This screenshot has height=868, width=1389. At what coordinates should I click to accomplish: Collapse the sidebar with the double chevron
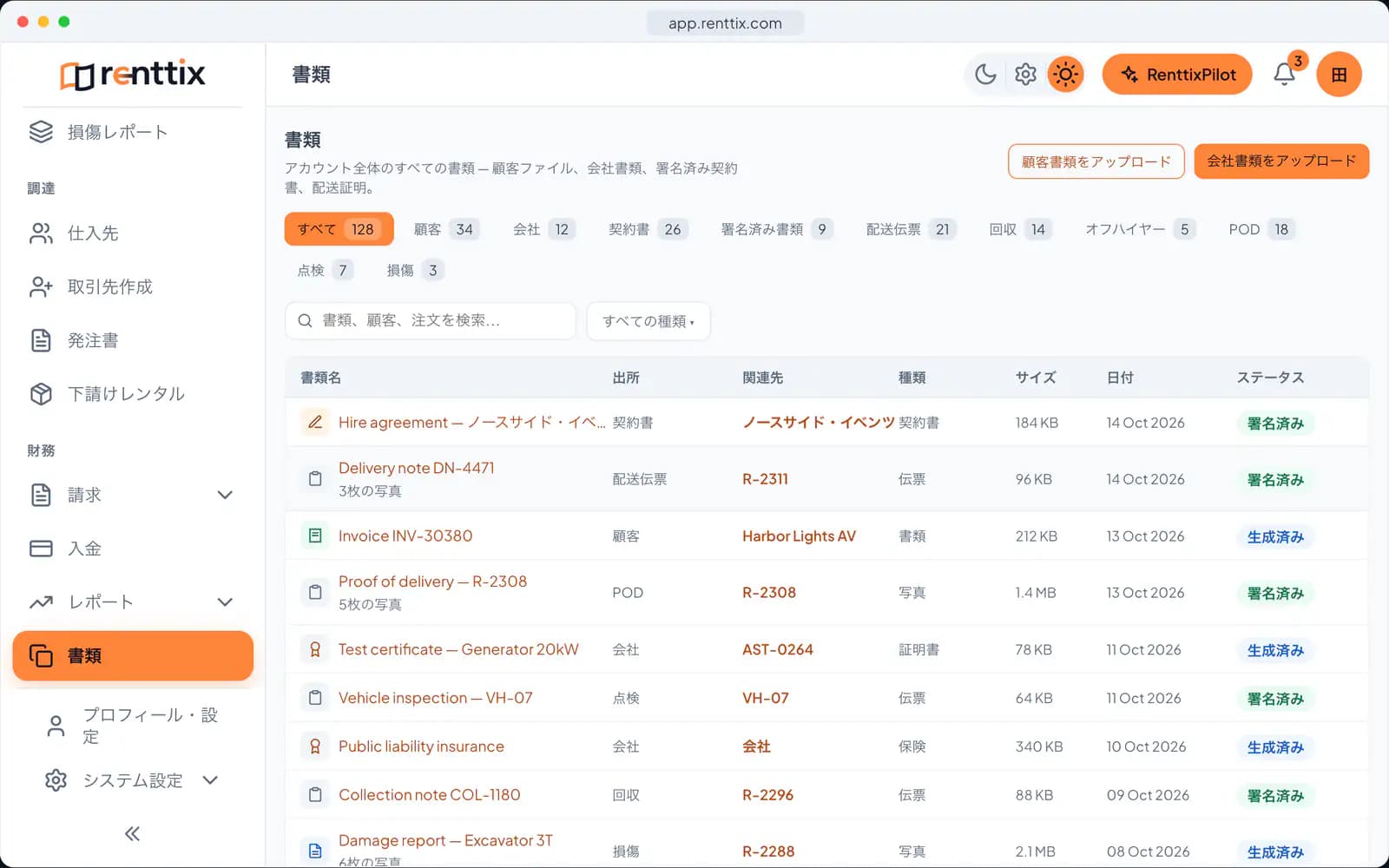click(x=132, y=834)
